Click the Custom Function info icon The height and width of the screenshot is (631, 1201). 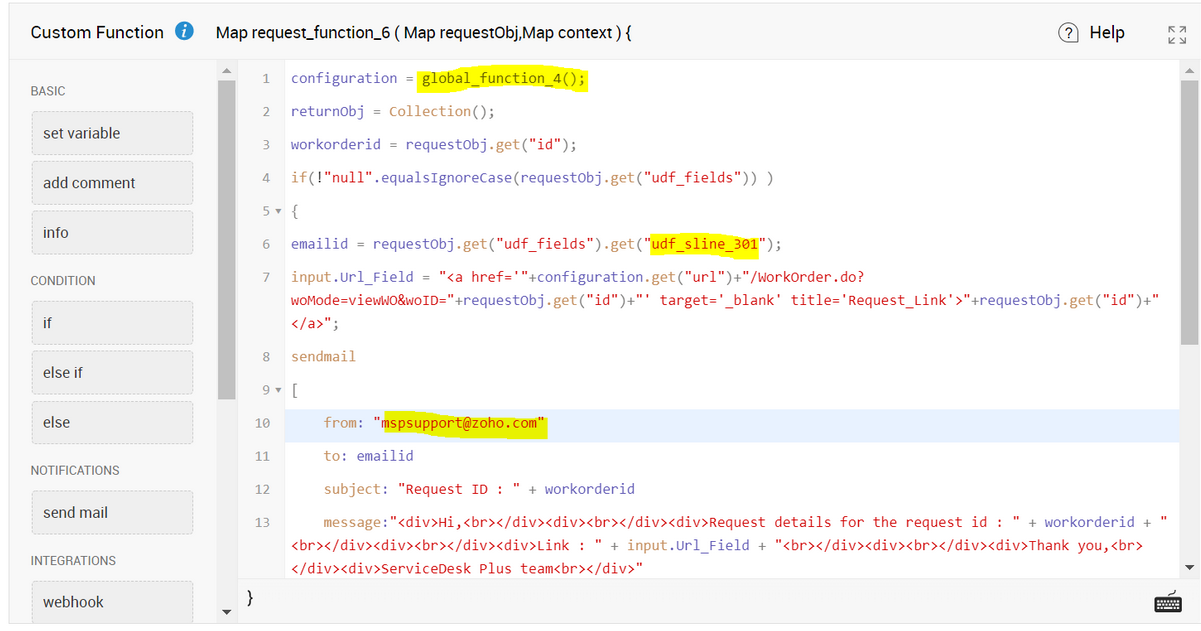click(184, 32)
